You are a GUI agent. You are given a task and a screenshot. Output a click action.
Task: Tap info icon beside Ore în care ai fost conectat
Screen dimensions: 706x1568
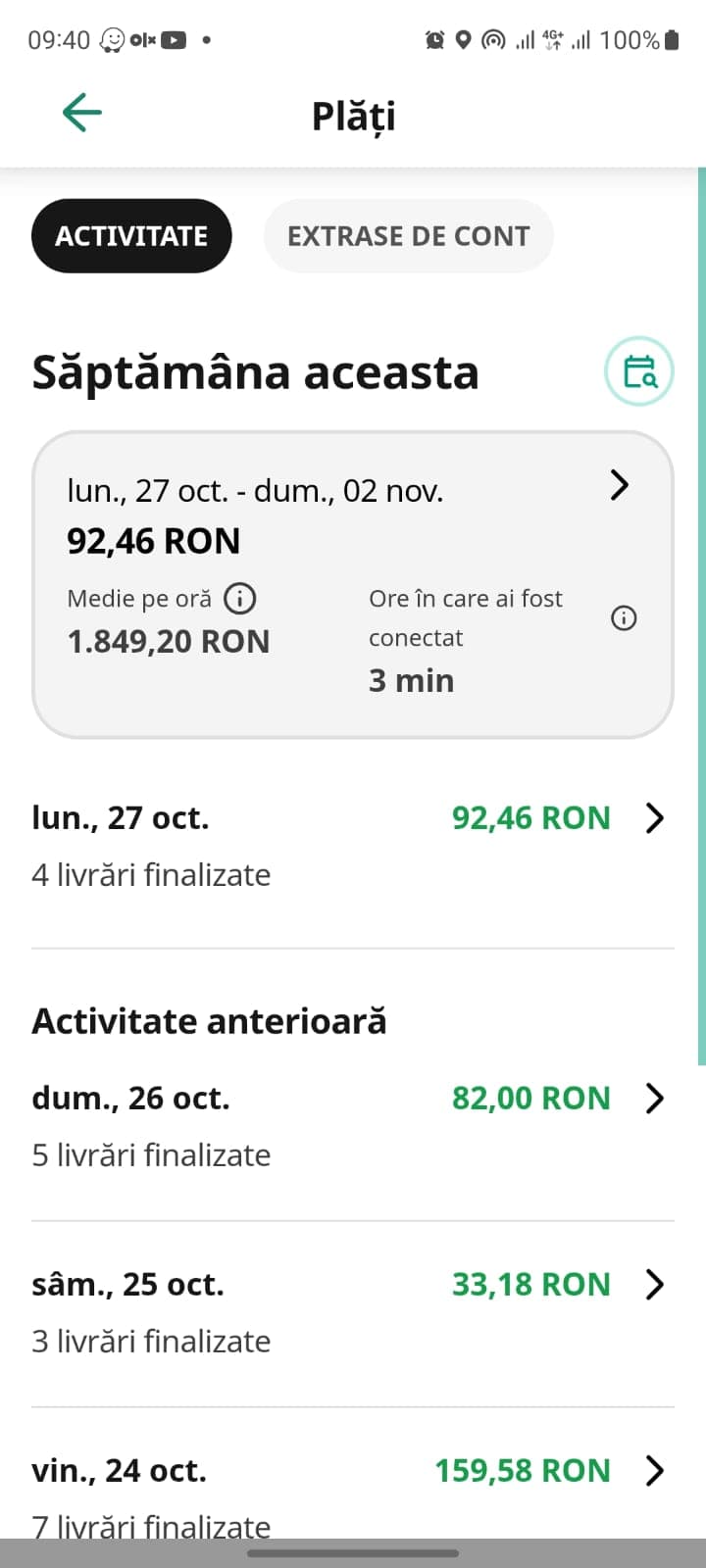point(624,618)
